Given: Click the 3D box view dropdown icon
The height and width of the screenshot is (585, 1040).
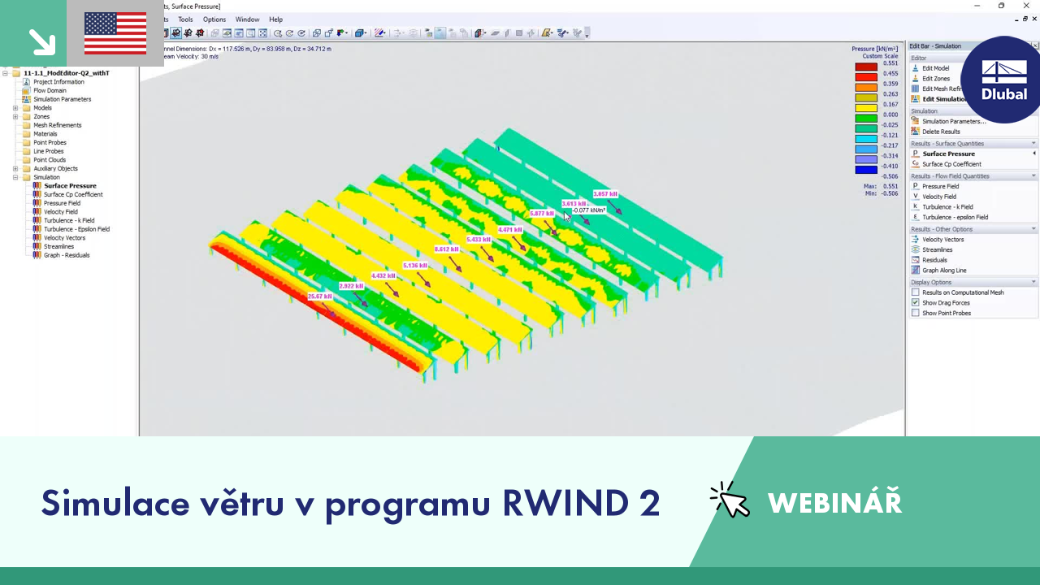Looking at the screenshot, I should click(360, 33).
